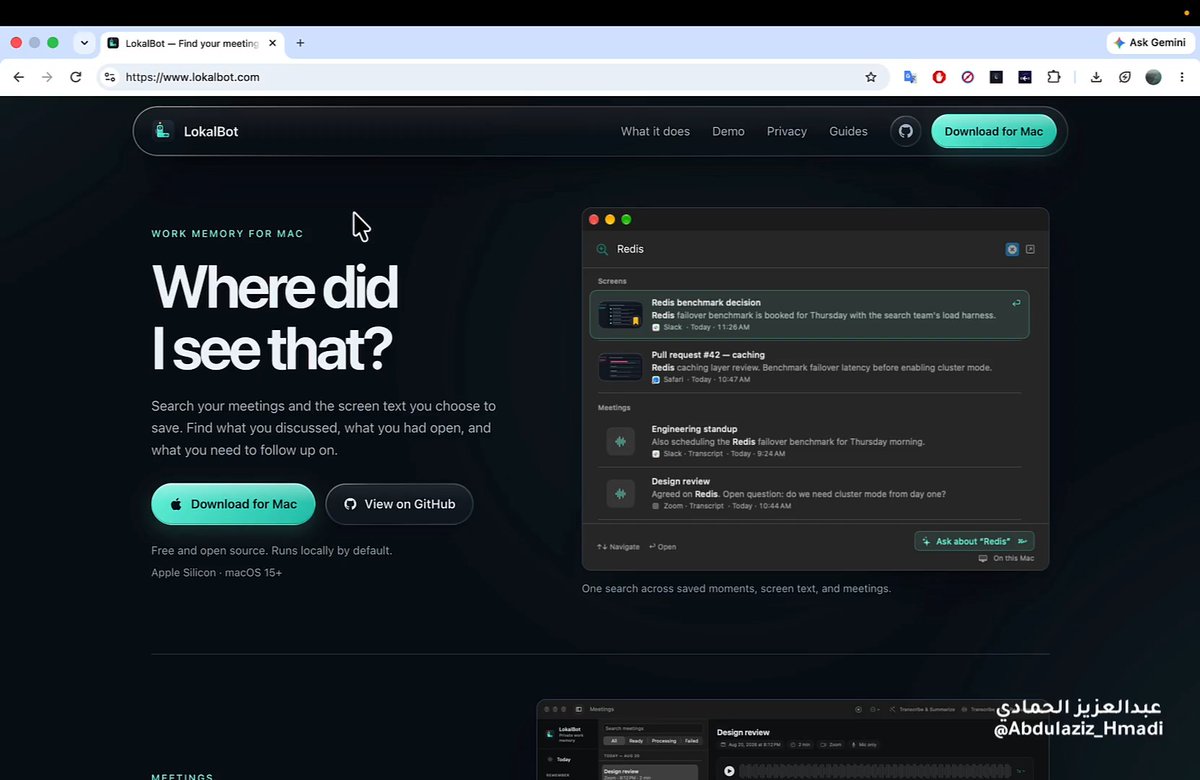Click Search meetings field in the preview
This screenshot has height=780, width=1200.
(653, 728)
